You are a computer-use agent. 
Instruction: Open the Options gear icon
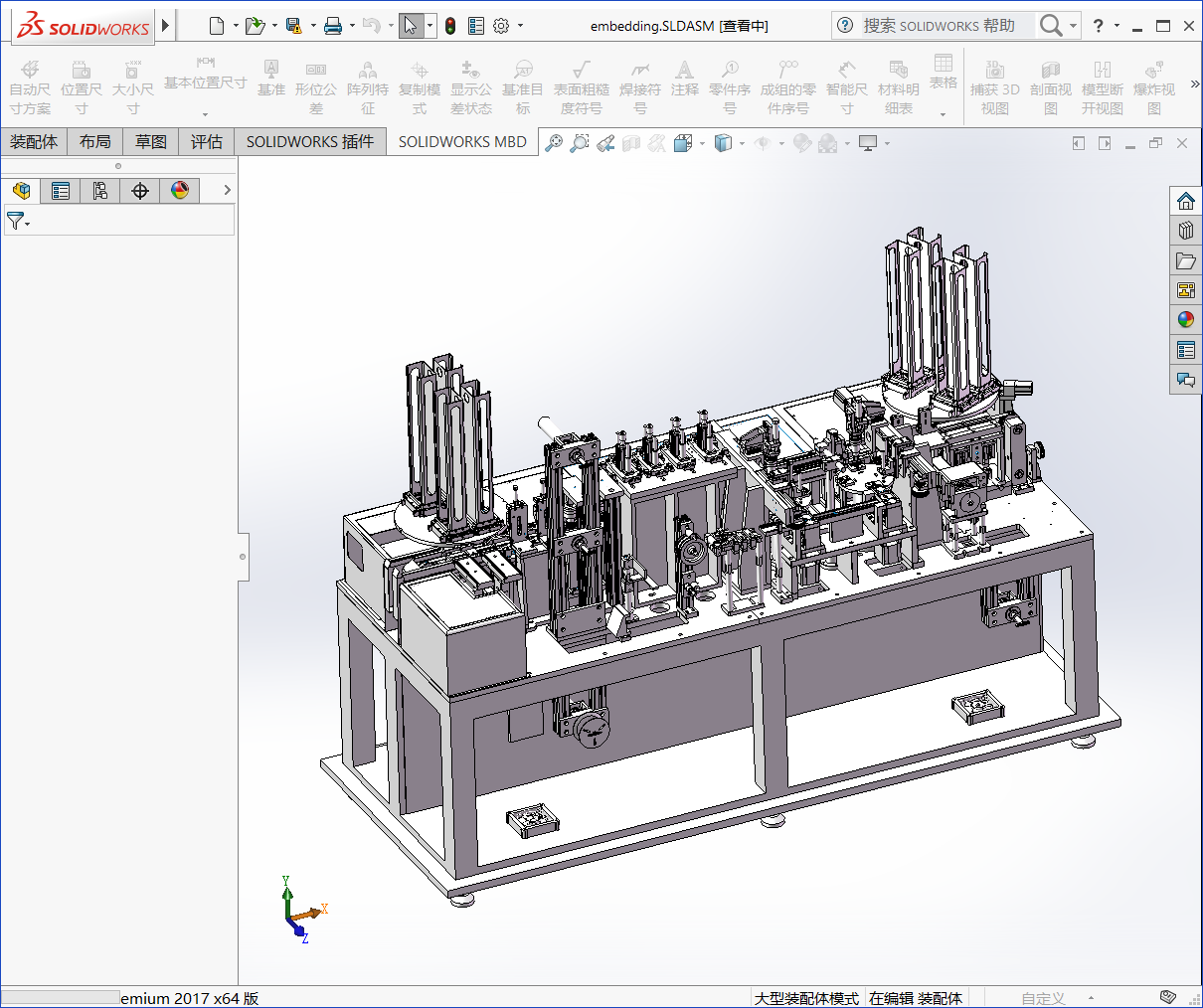pos(501,26)
